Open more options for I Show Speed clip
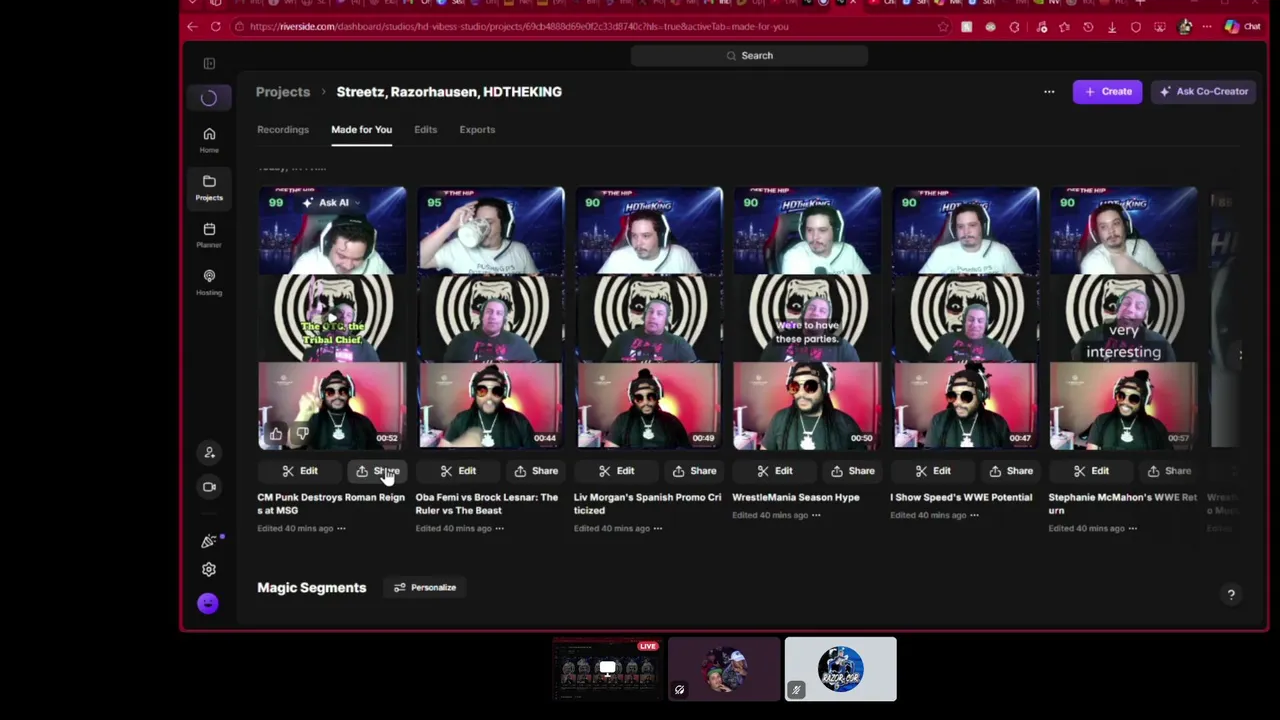The width and height of the screenshot is (1280, 720). click(974, 515)
